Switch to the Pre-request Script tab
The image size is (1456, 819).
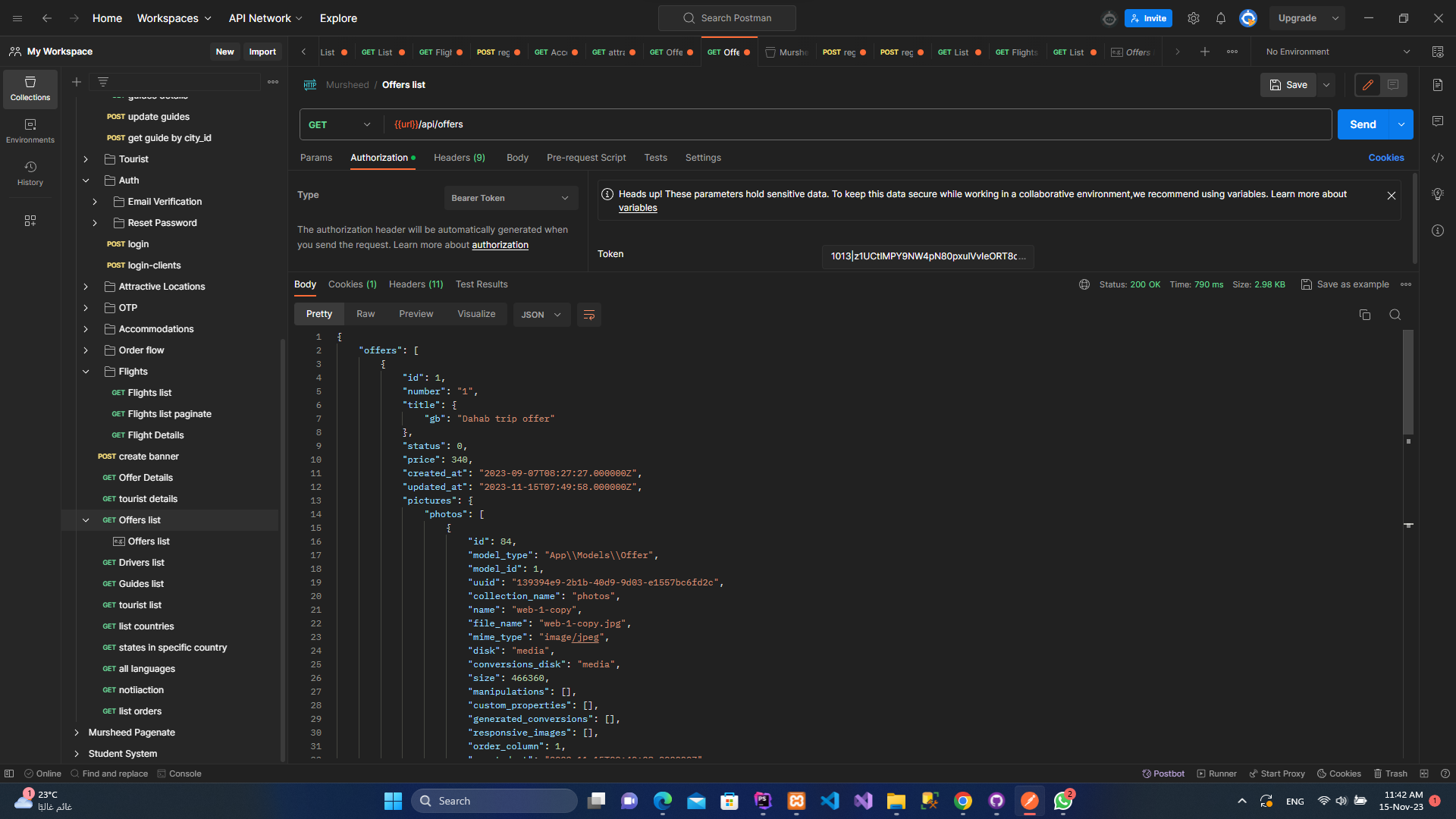point(586,158)
